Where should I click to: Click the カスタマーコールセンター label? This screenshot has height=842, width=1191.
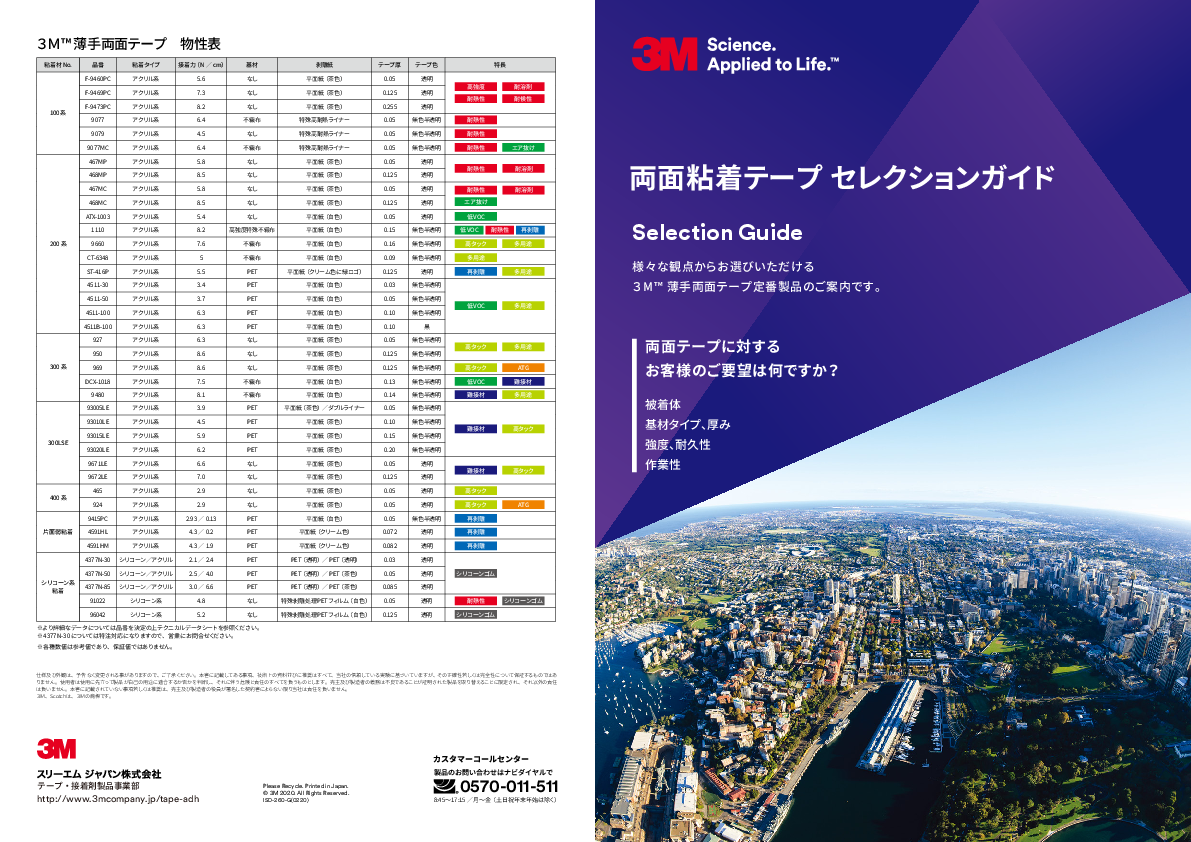(x=481, y=758)
